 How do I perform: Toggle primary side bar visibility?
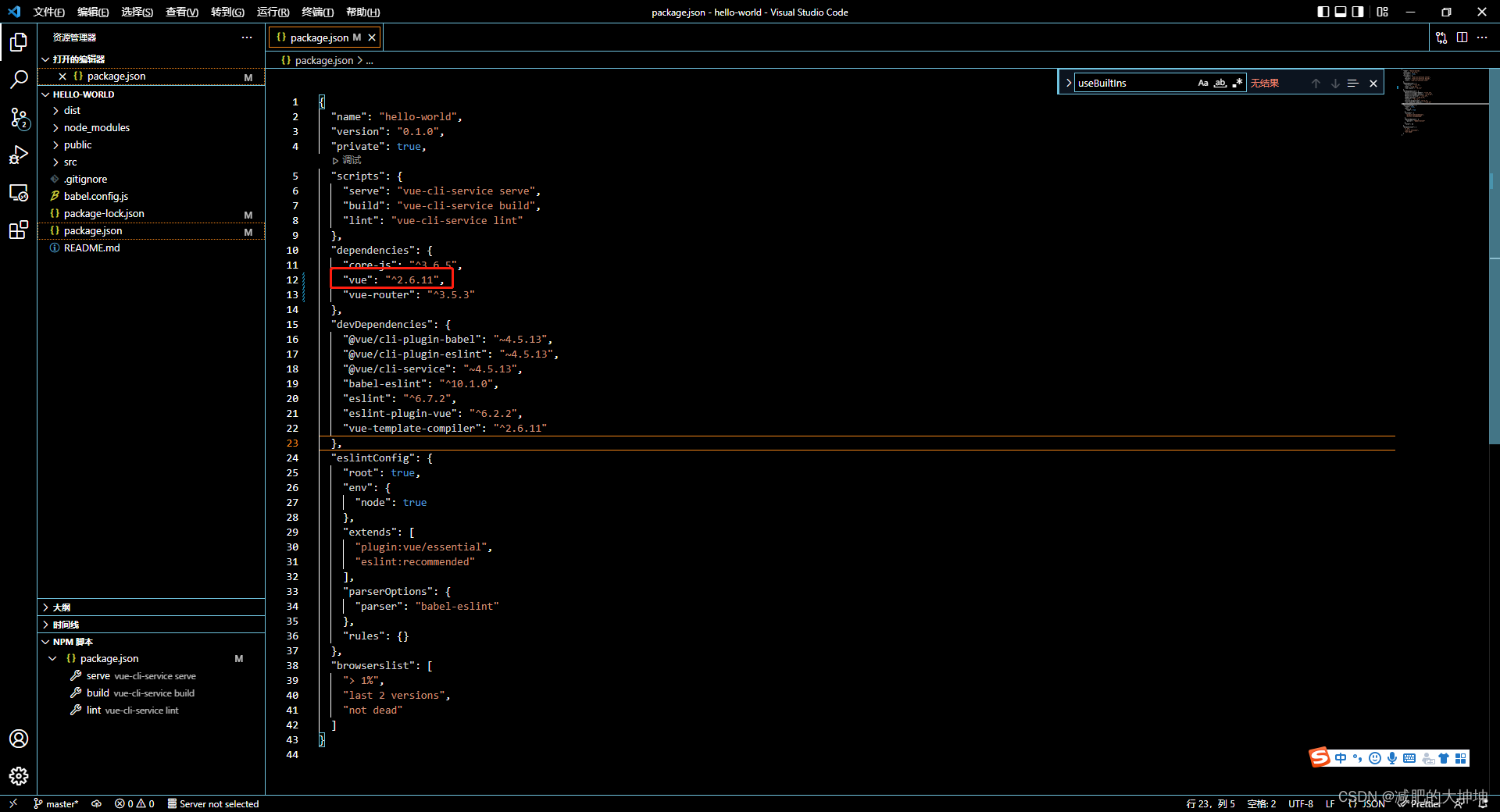click(x=1323, y=12)
